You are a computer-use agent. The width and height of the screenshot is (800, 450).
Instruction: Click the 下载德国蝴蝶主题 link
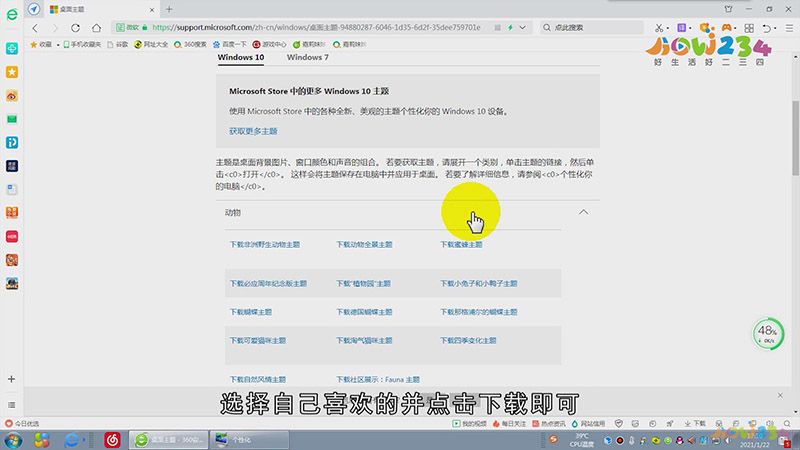(x=364, y=312)
